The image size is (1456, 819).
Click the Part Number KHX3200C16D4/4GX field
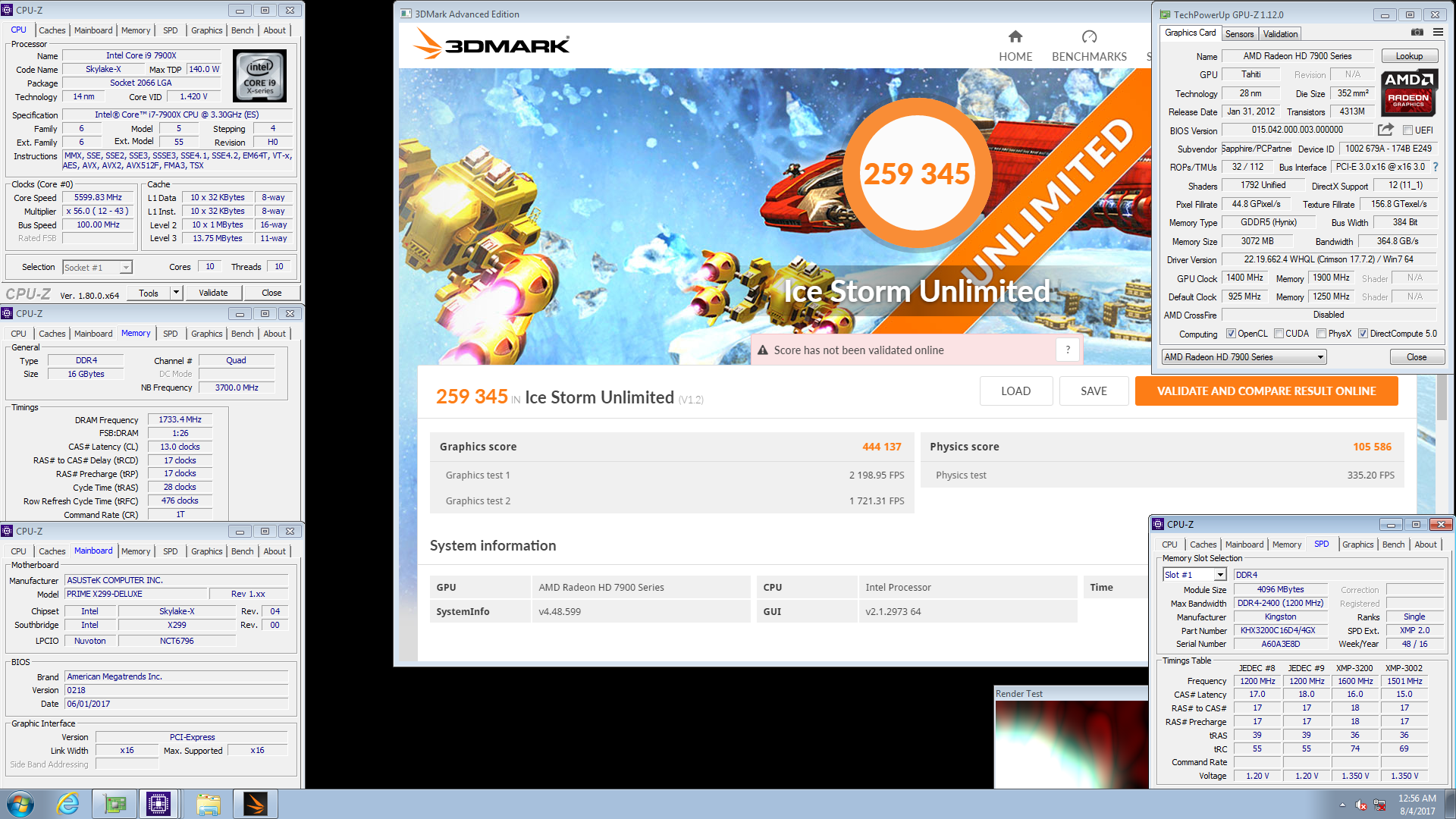click(x=1280, y=630)
